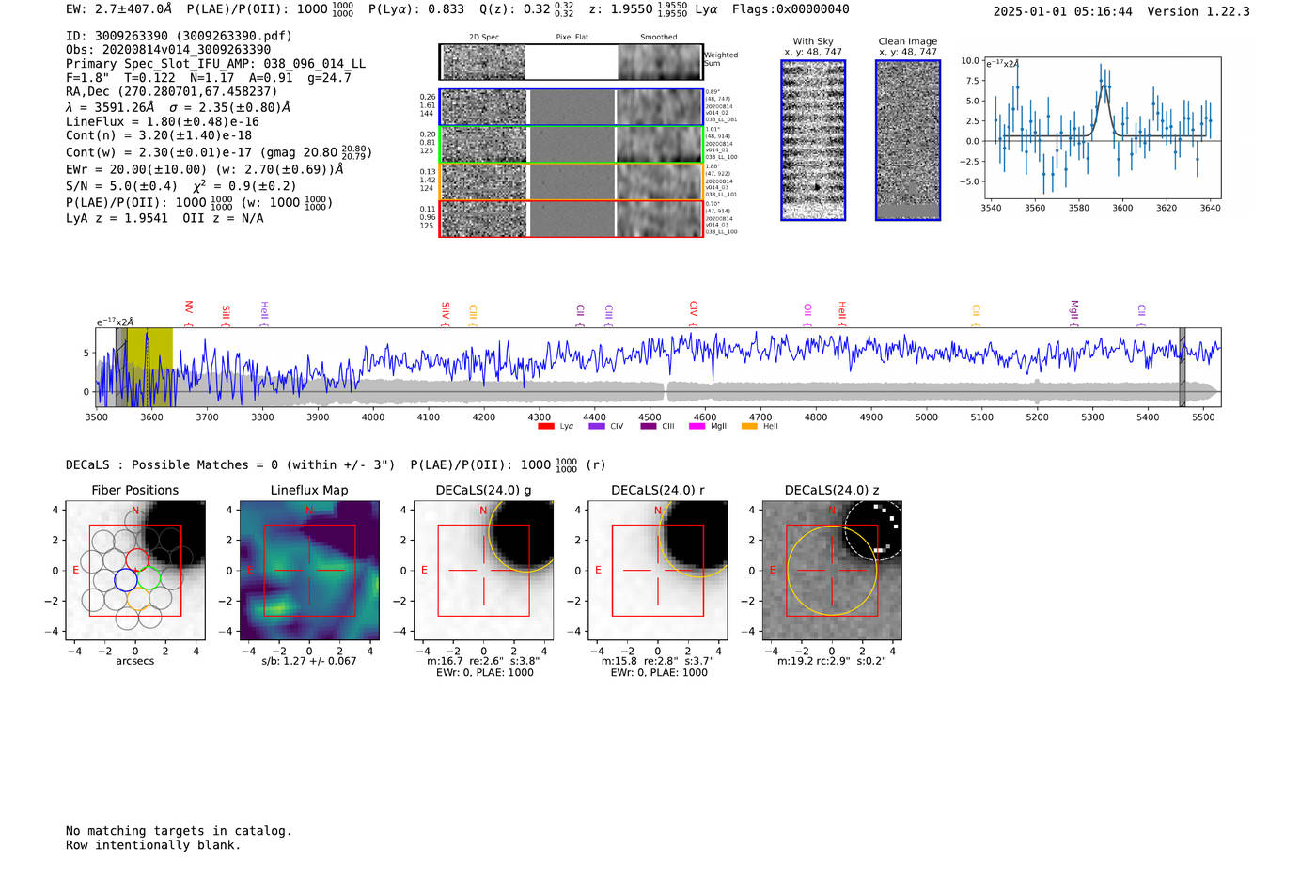
Task: Select the orange-bordered fiber 2D spectrum row
Action: pos(571,181)
